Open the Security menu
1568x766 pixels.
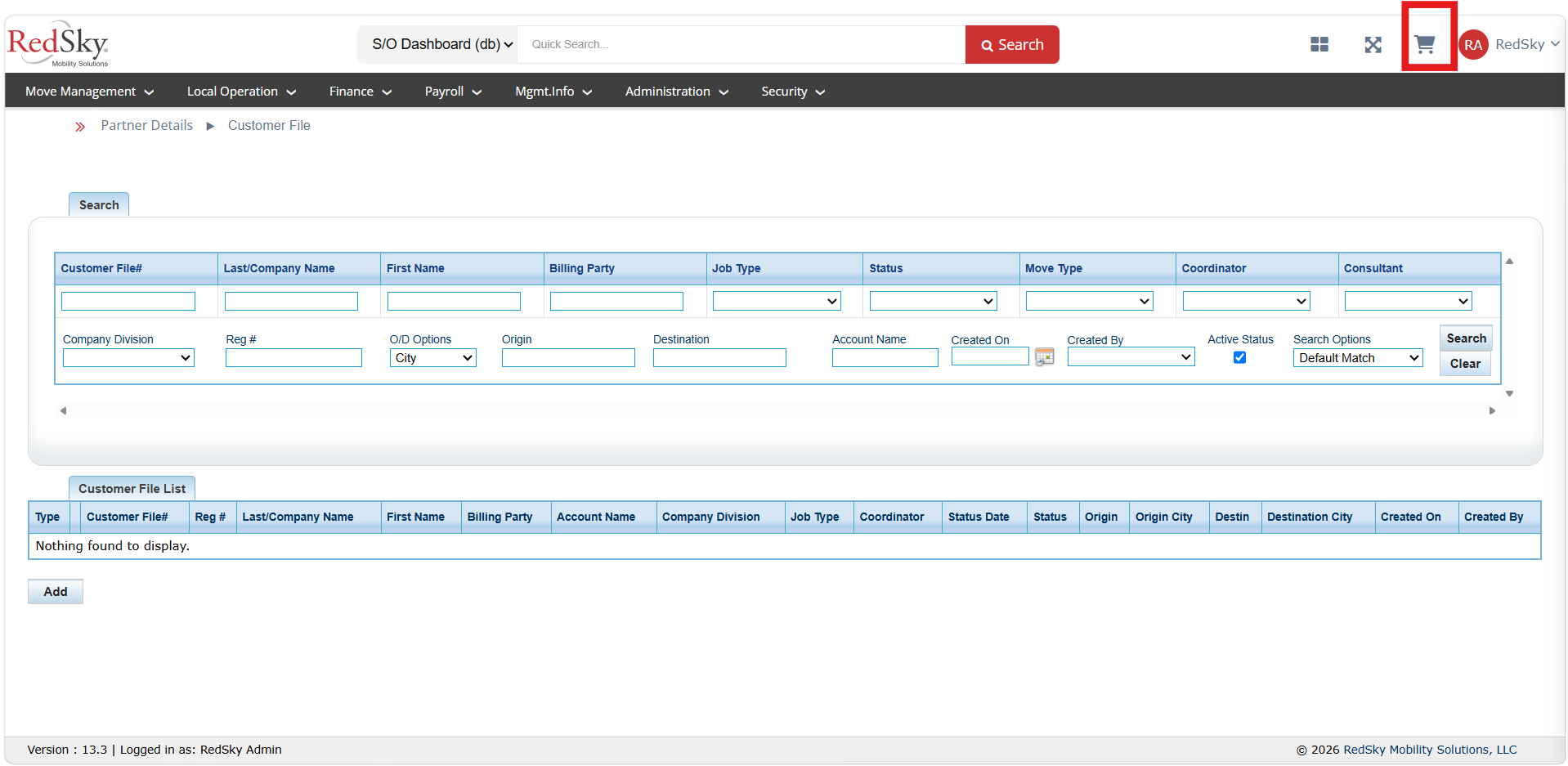793,92
